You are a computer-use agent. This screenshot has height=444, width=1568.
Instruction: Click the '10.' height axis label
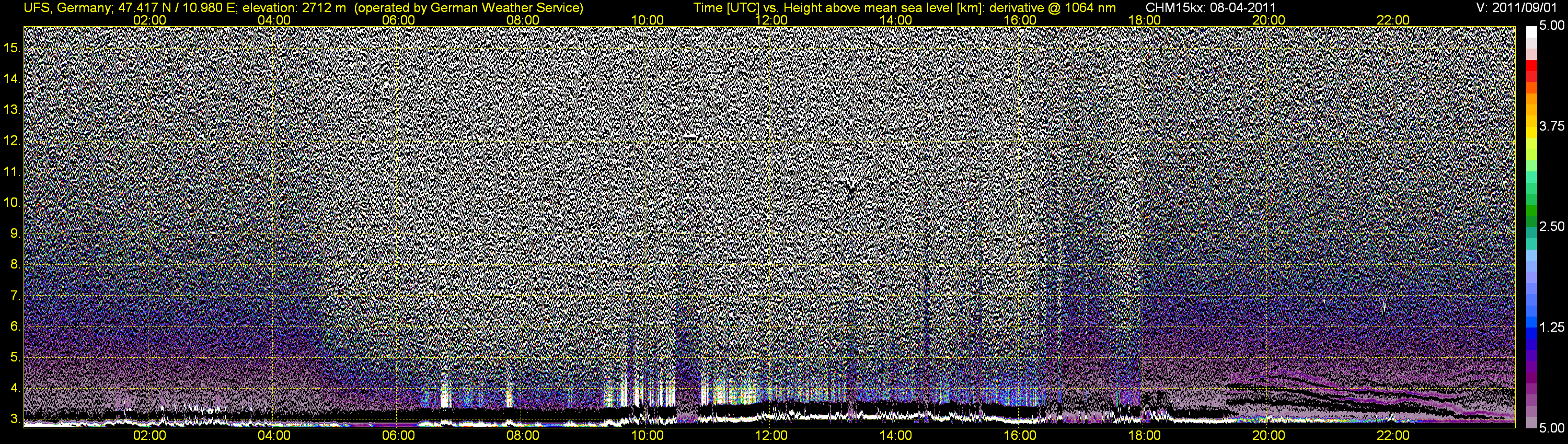point(12,203)
